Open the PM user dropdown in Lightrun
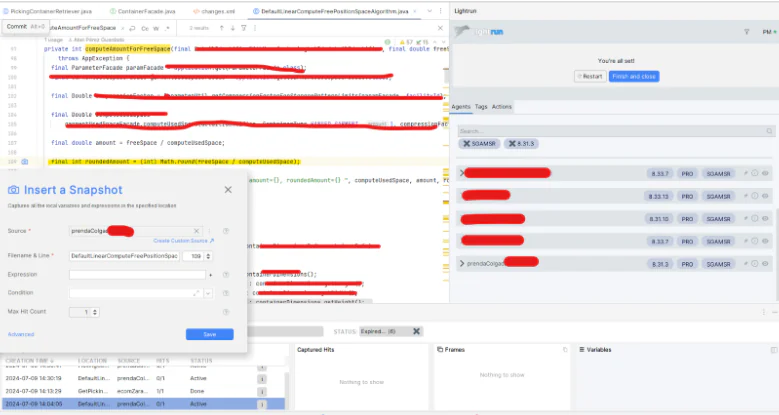The height and width of the screenshot is (415, 779). (764, 32)
